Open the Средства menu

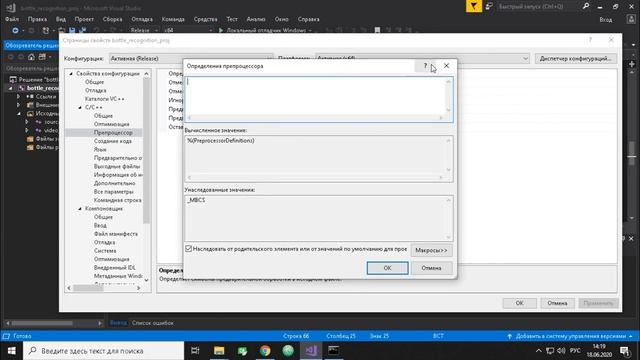pos(205,19)
